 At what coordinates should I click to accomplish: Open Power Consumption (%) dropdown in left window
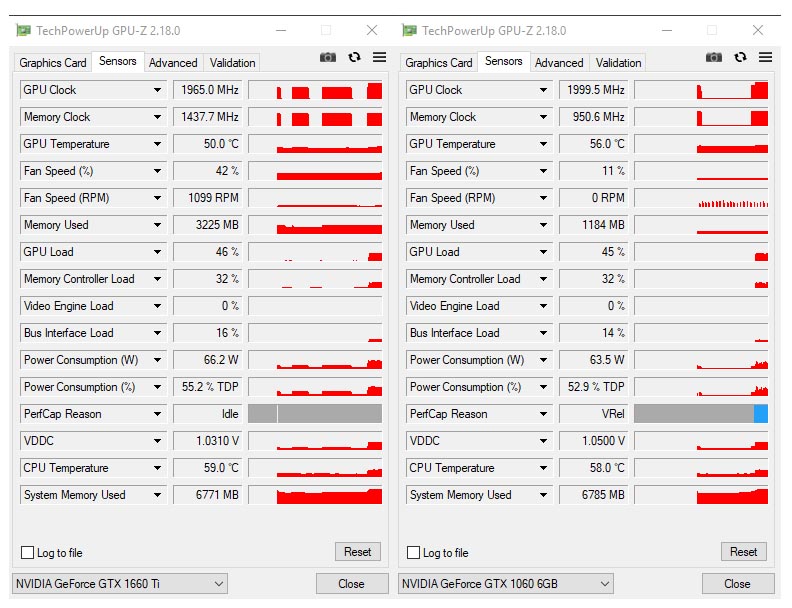158,387
